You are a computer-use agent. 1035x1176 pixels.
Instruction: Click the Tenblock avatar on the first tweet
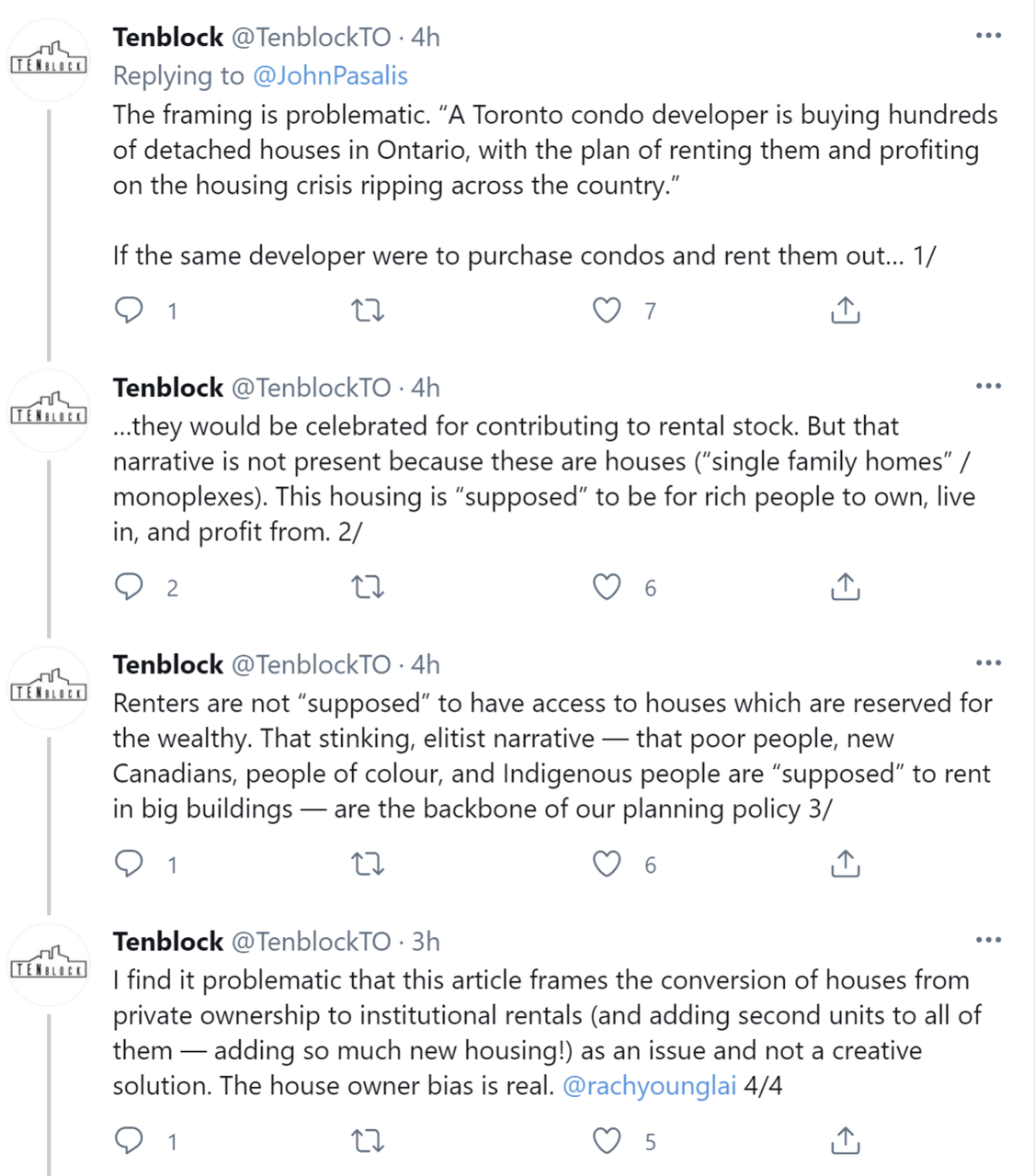pos(49,61)
